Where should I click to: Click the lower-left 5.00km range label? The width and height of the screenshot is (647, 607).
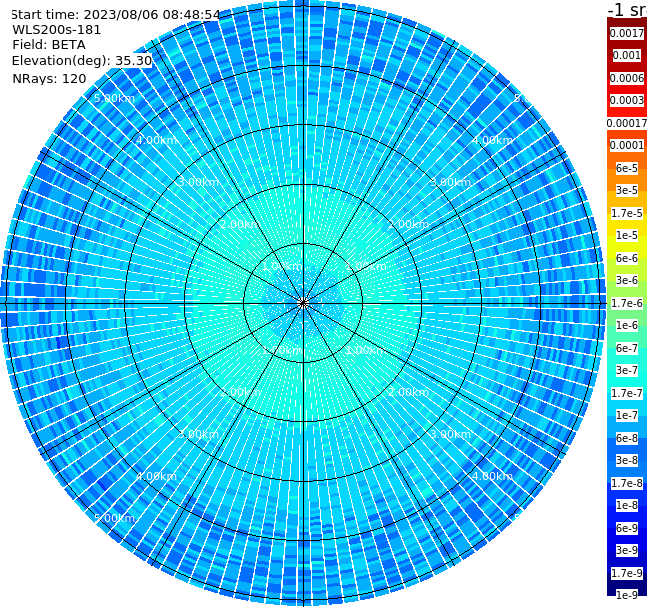[114, 518]
